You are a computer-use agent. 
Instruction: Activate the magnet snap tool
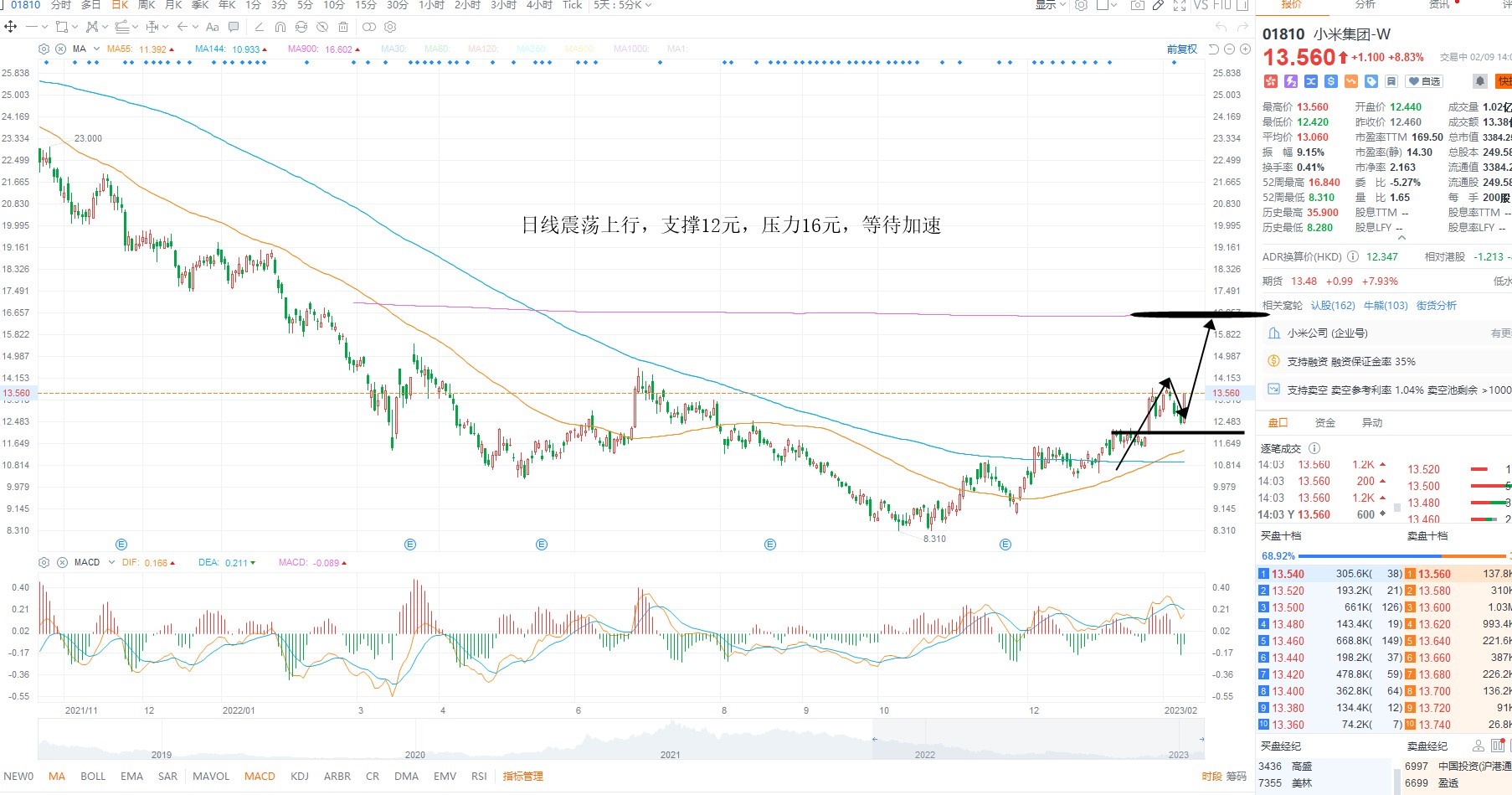pyautogui.click(x=280, y=27)
